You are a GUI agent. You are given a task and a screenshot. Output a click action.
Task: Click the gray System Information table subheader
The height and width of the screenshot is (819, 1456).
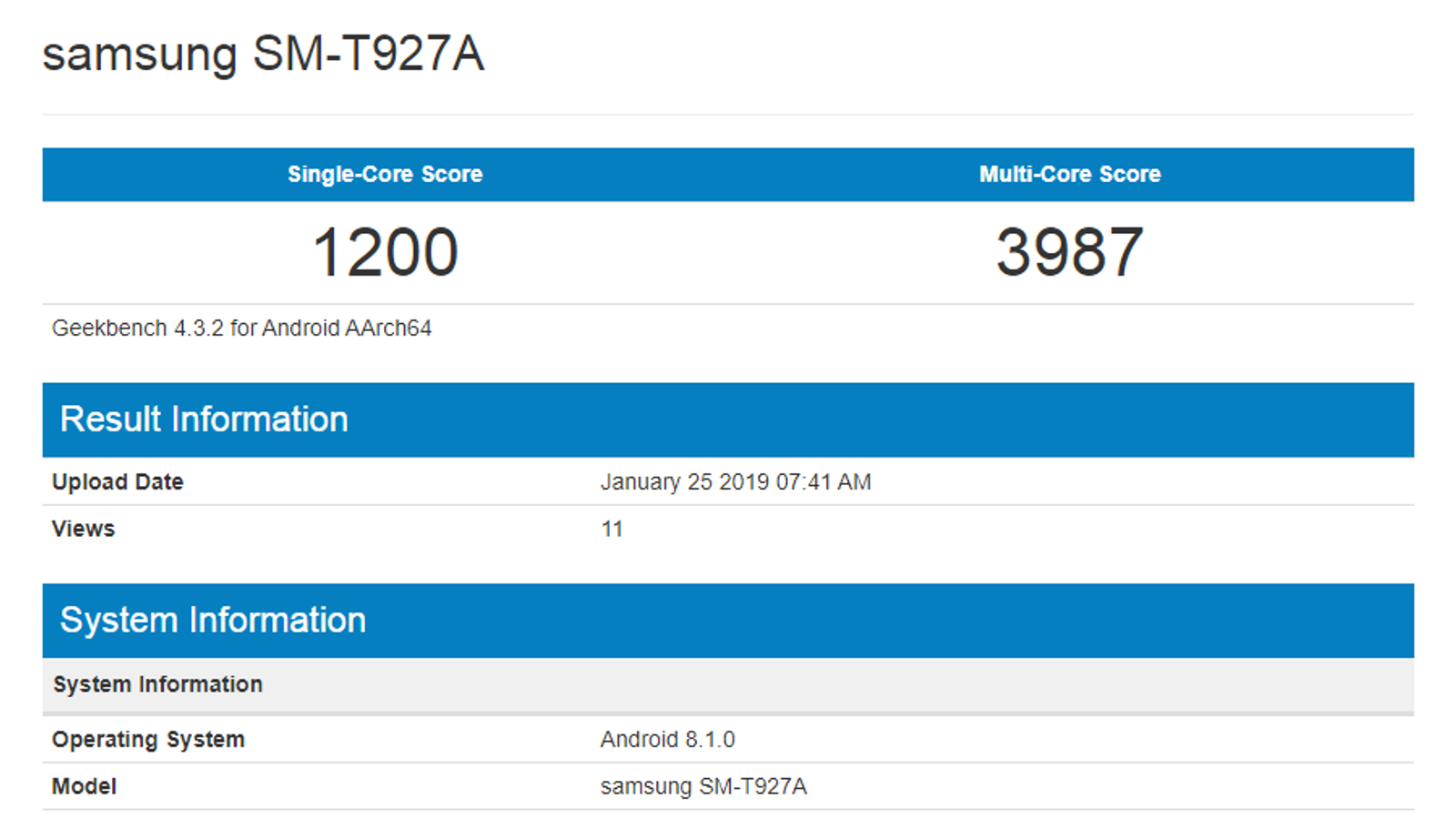pos(157,684)
